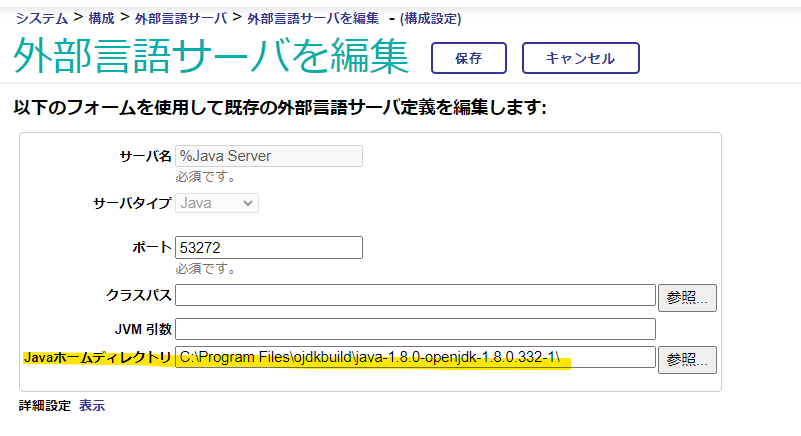Image resolution: width=801 pixels, height=436 pixels.
Task: Browse with 参照 button beside Javaホームディレクトリ
Action: point(687,359)
